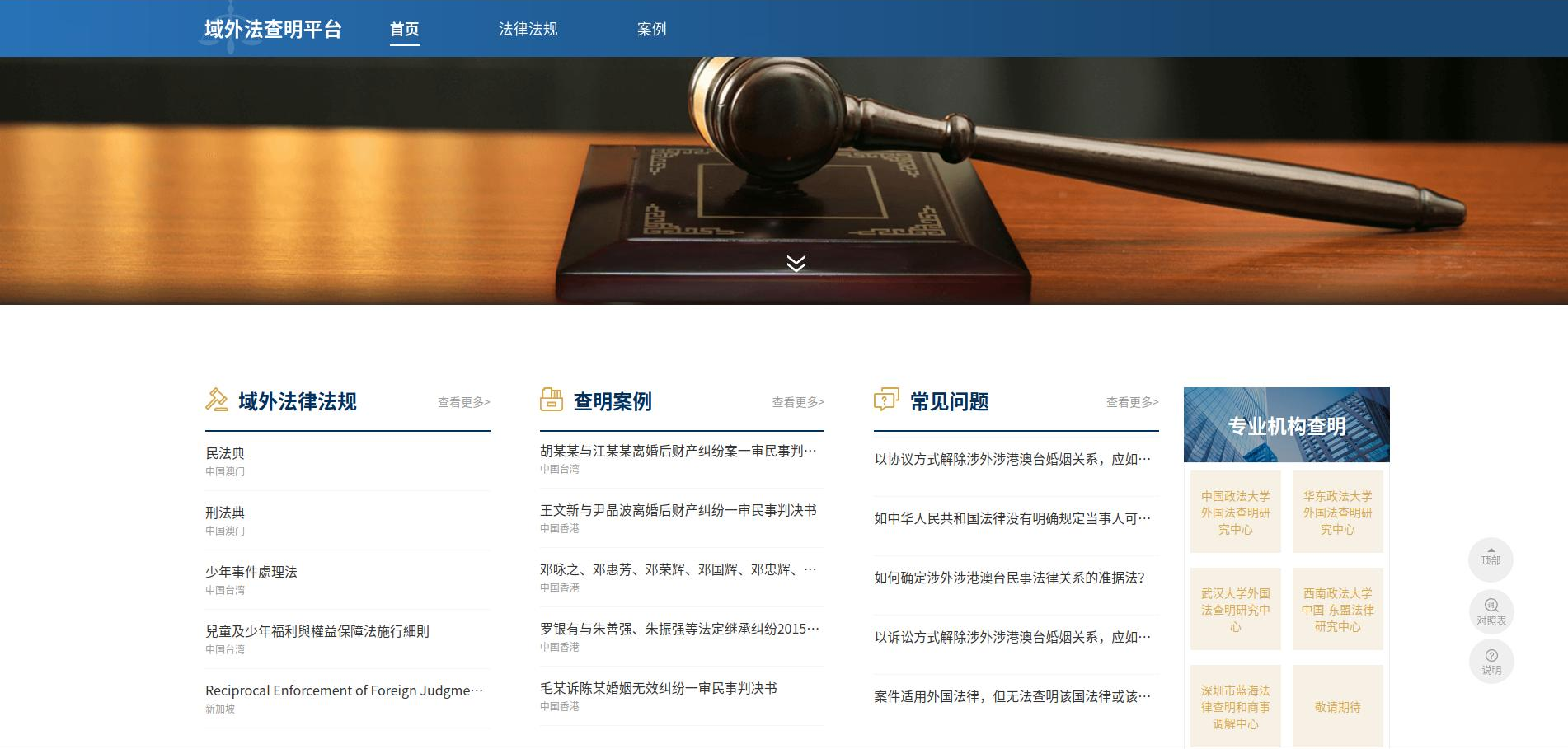The width and height of the screenshot is (1568, 749).
Task: Switch to the 法律法规 tab
Action: tap(528, 28)
